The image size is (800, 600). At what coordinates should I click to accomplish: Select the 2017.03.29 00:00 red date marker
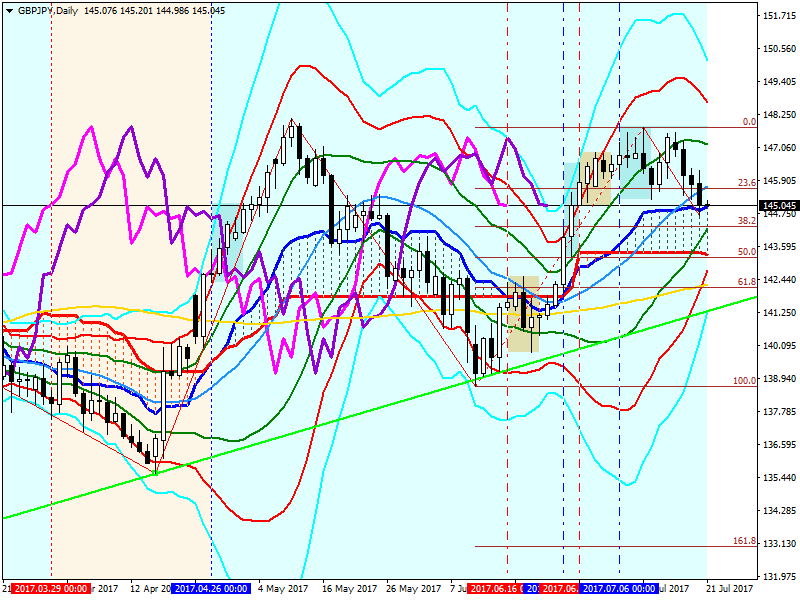[x=51, y=589]
